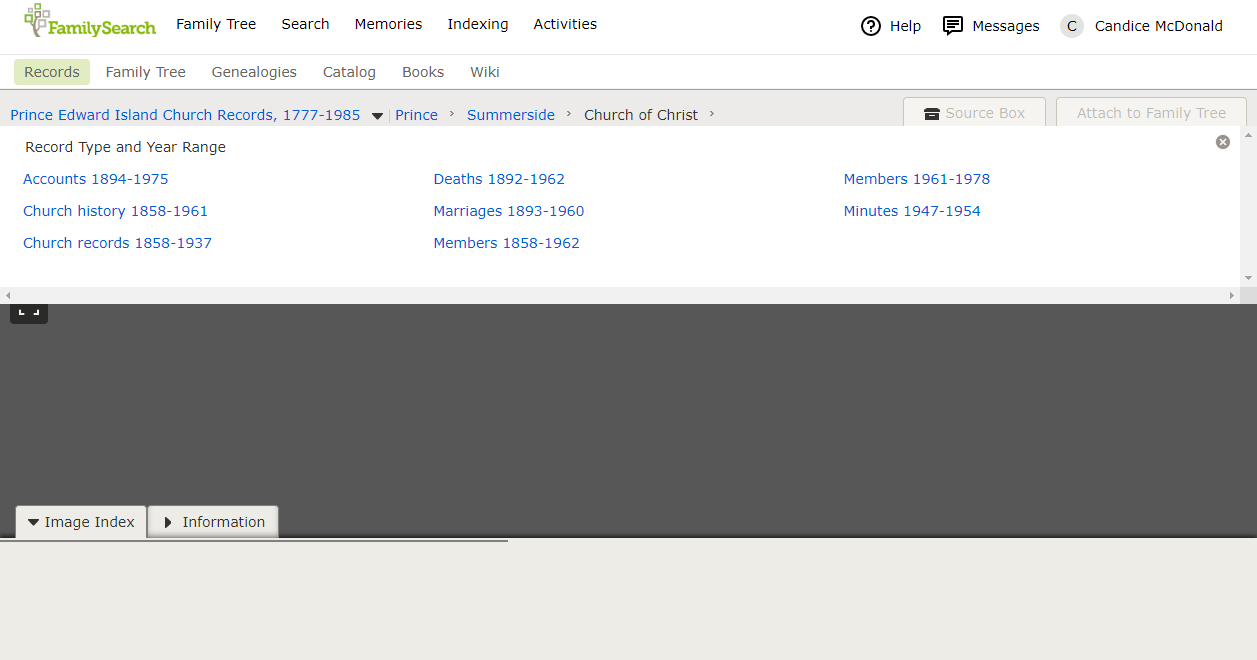This screenshot has height=660, width=1257.
Task: Close the Record Type panel
Action: 1222,142
